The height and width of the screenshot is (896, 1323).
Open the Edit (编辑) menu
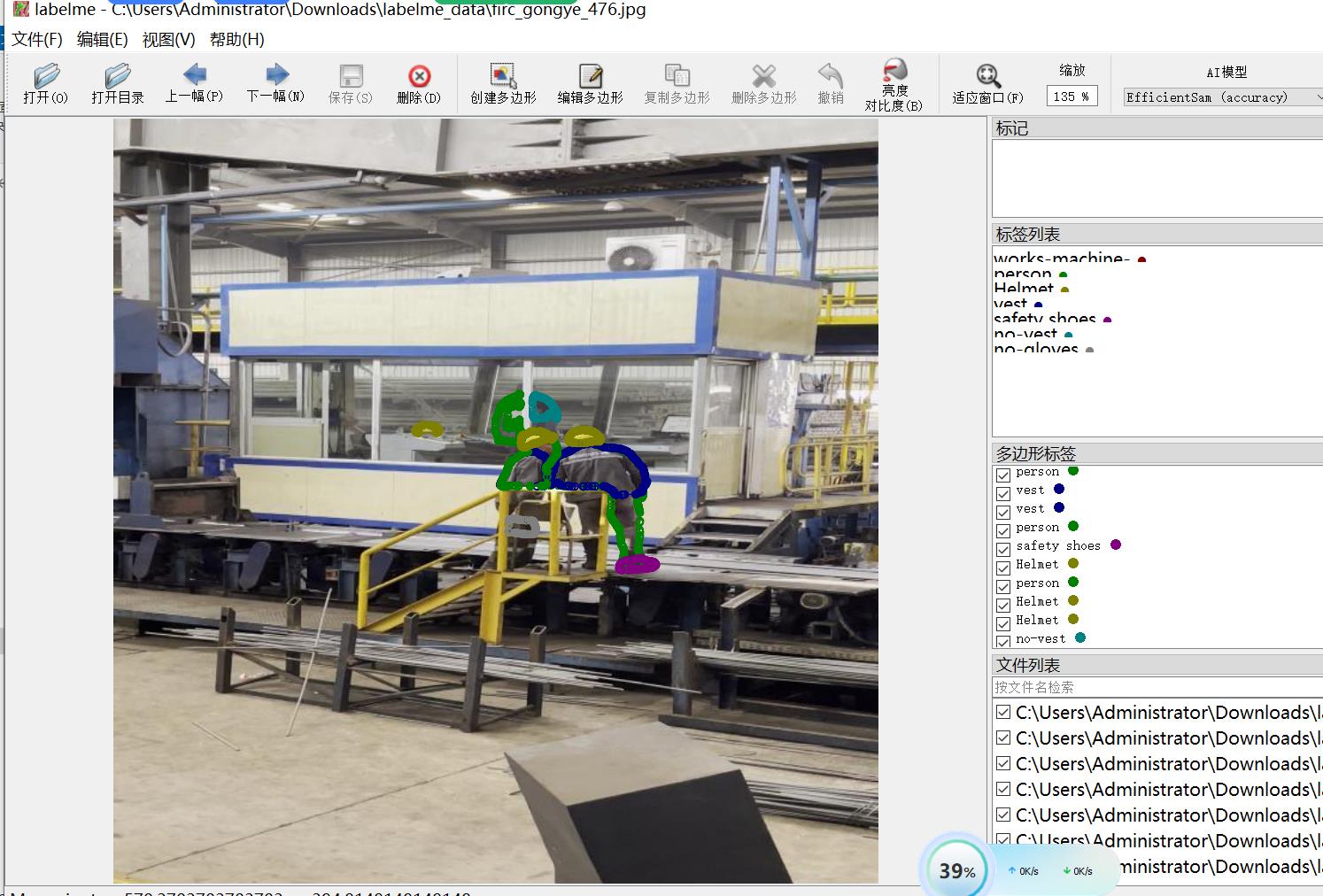pos(102,40)
